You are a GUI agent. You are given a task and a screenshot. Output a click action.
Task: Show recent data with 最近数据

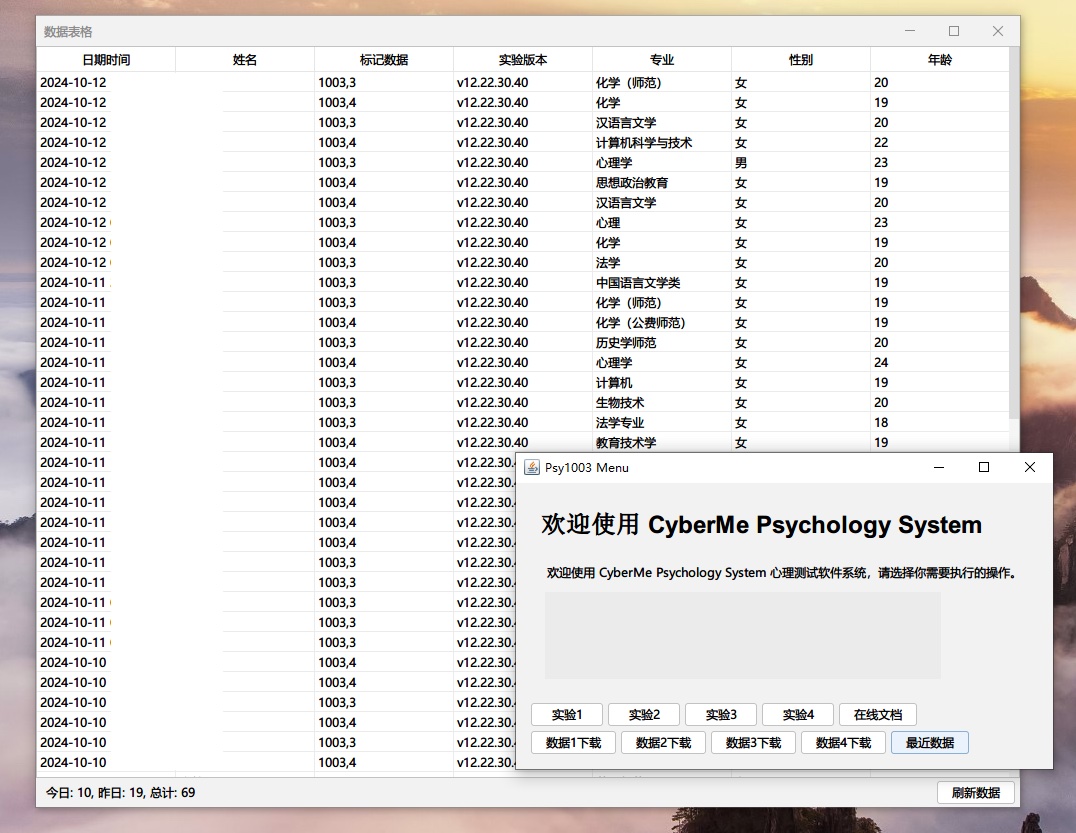click(929, 743)
